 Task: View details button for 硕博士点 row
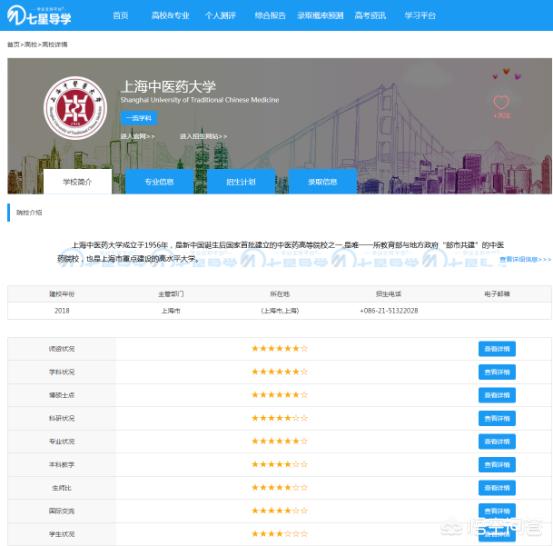497,395
